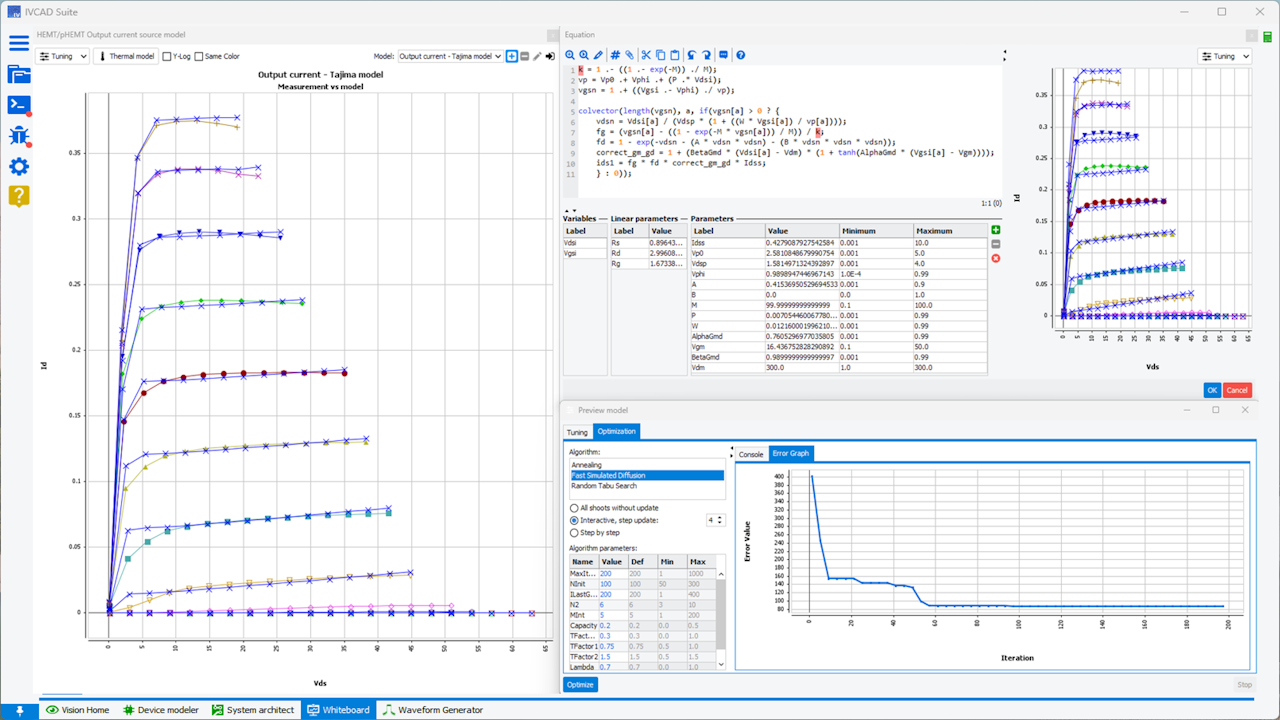1280x720 pixels.
Task: Remove the model with the gray minus icon
Action: point(525,56)
